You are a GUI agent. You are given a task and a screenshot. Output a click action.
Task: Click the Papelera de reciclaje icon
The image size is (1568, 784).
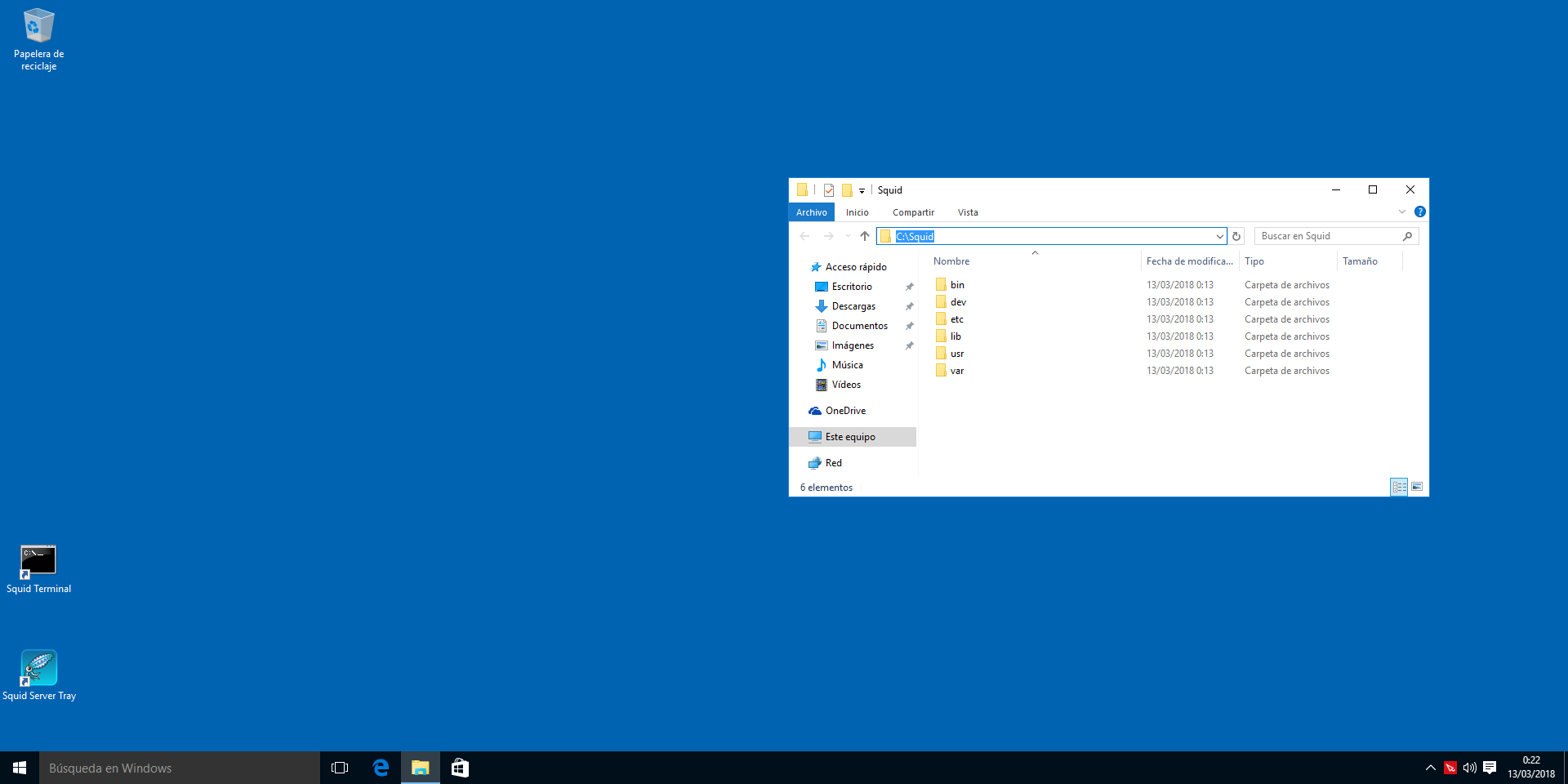click(38, 28)
